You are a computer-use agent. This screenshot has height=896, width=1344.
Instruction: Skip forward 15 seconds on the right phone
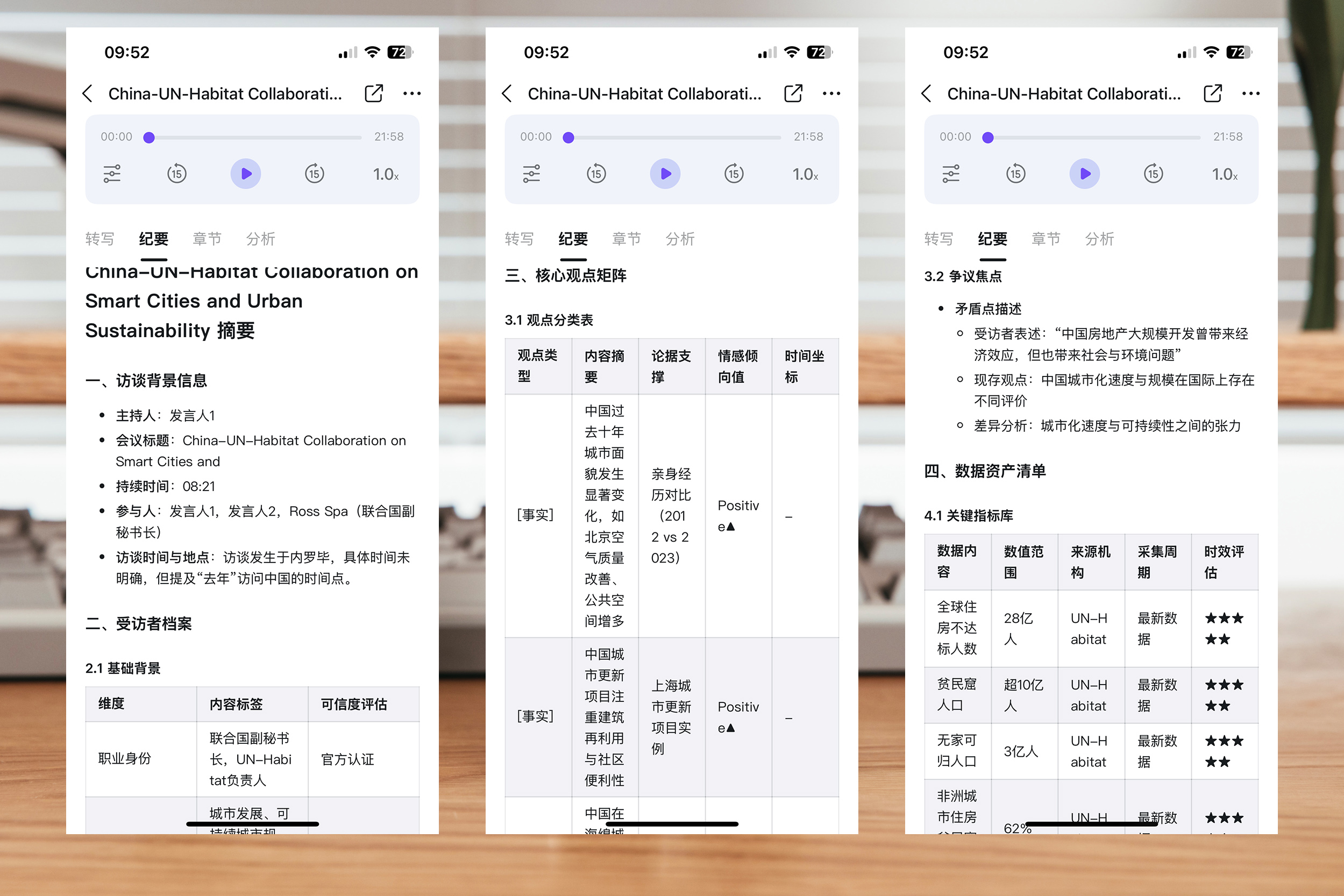coord(1153,174)
